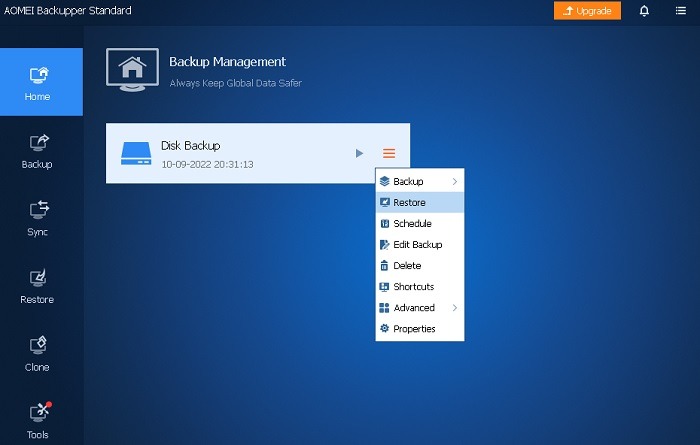Open the Home tab in sidebar

click(x=41, y=82)
